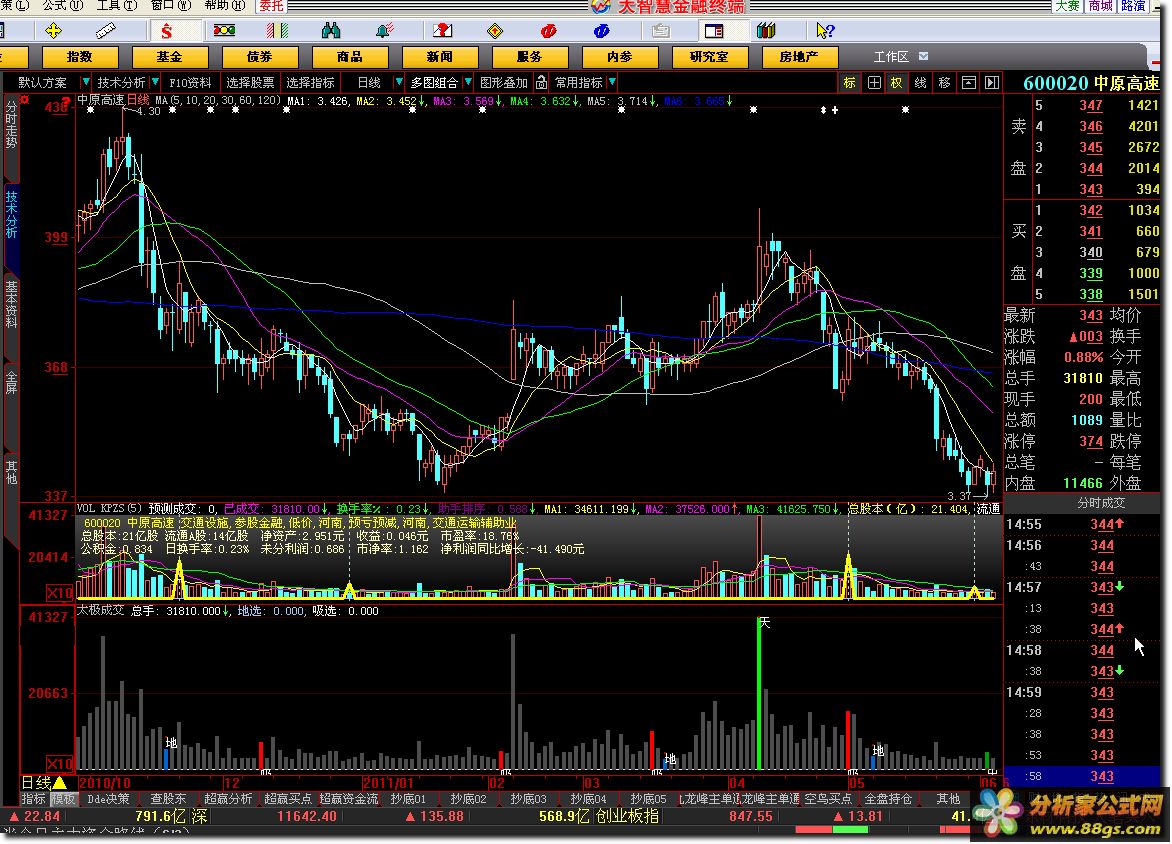Viewport: 1172px width, 844px height.
Task: Select the ruler measurement tool icon
Action: (x=105, y=31)
